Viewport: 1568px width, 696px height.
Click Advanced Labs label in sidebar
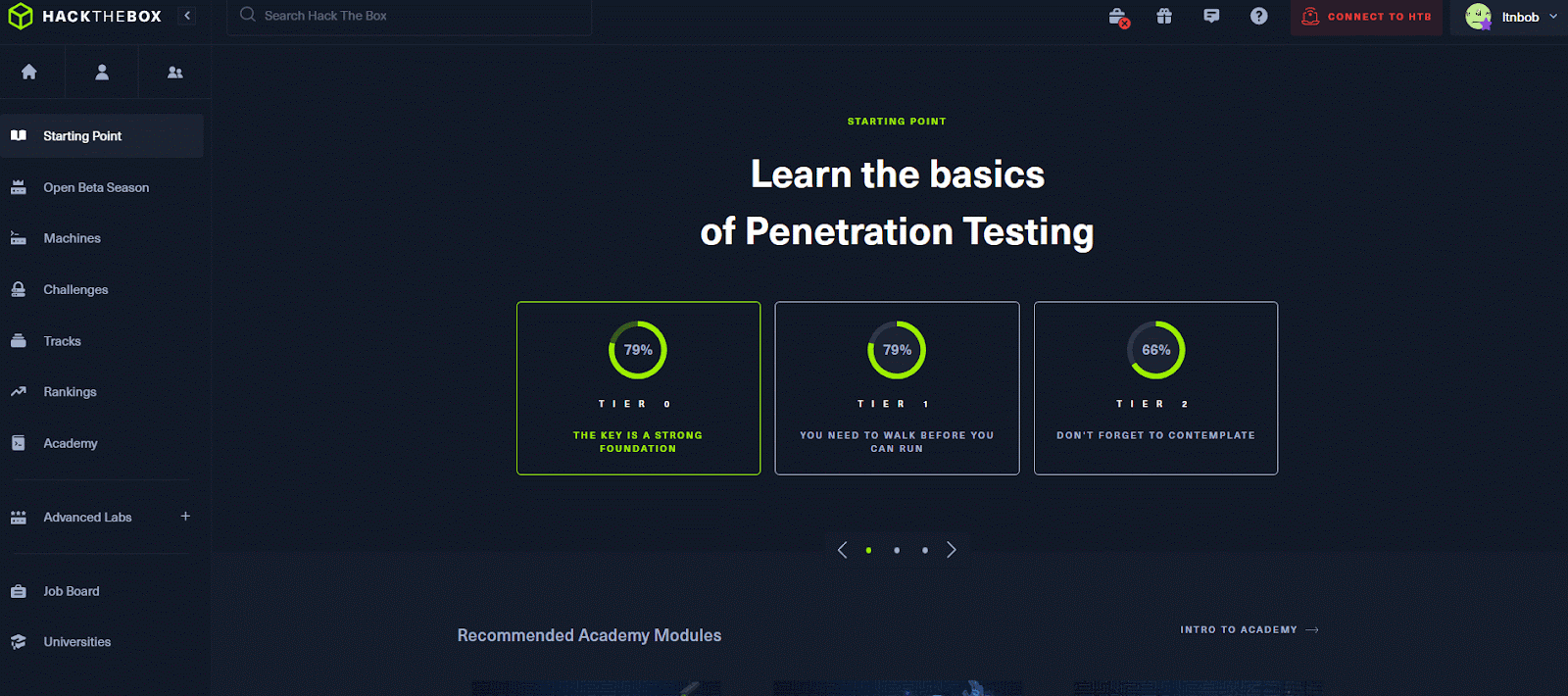click(87, 518)
